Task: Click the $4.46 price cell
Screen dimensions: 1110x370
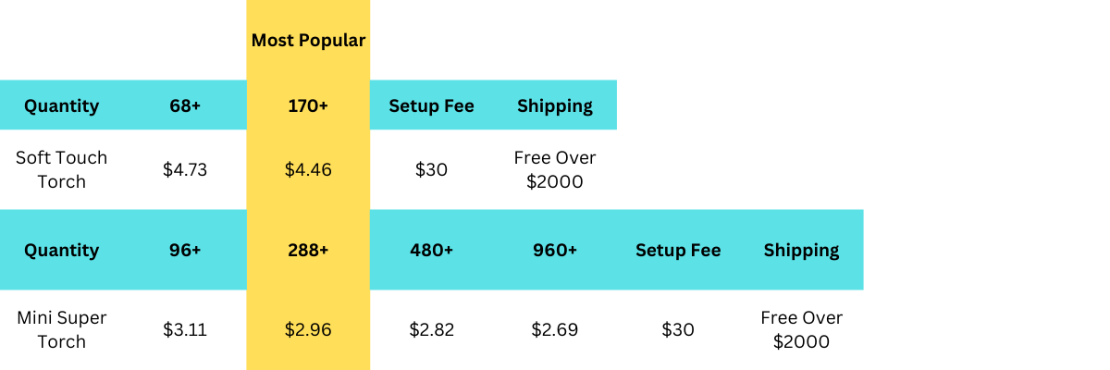Action: [308, 170]
